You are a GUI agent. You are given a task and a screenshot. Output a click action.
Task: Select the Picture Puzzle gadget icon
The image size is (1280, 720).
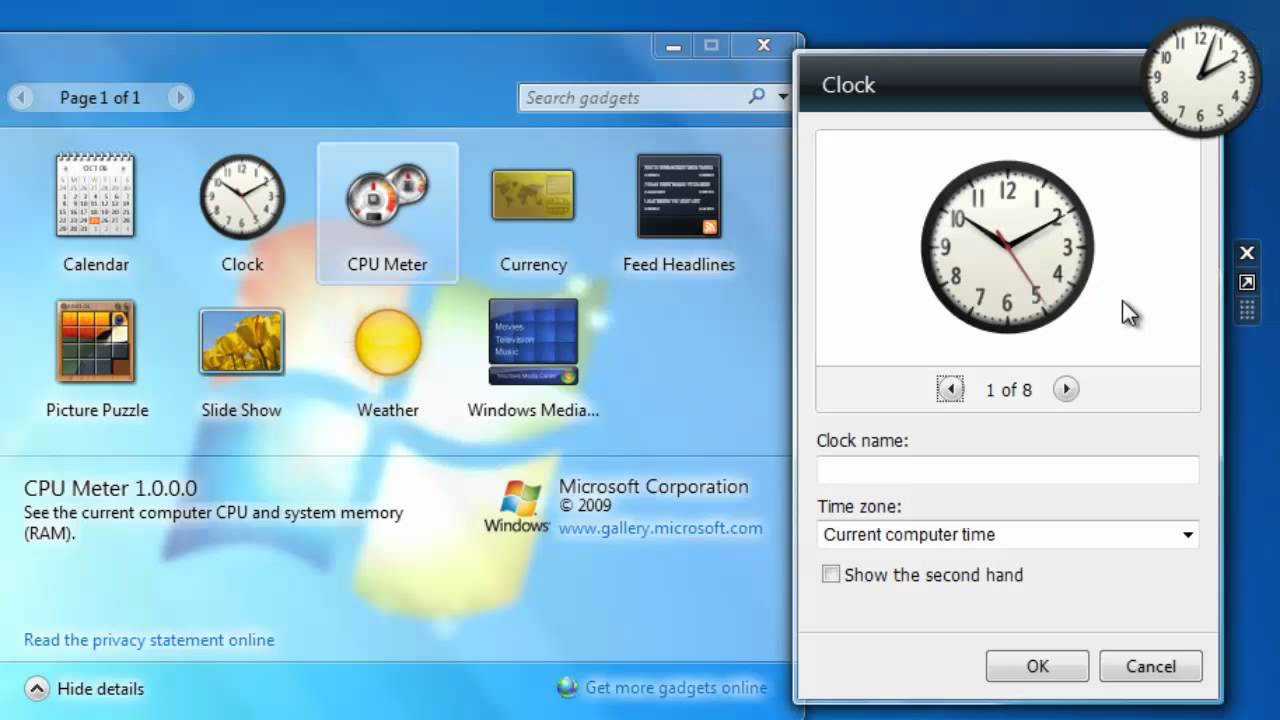(96, 341)
